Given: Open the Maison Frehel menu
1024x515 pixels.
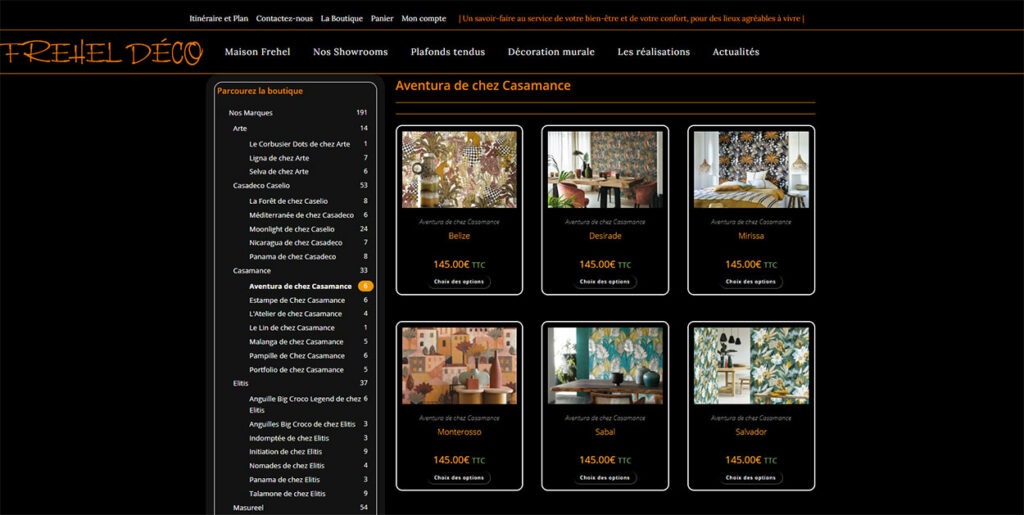Looking at the screenshot, I should (257, 52).
